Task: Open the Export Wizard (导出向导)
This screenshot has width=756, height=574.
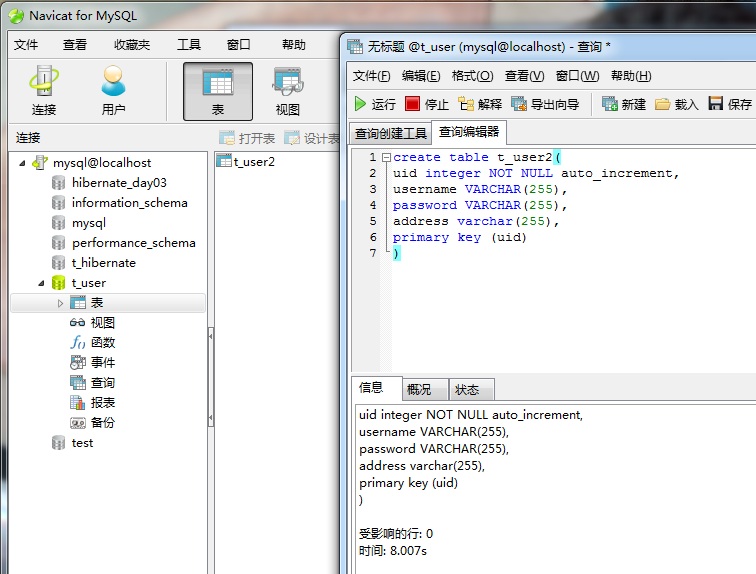Action: click(x=545, y=104)
